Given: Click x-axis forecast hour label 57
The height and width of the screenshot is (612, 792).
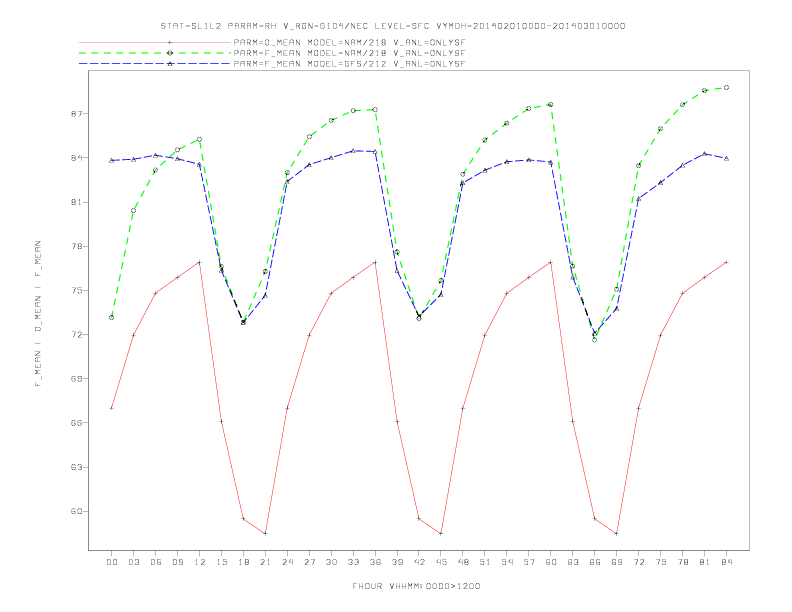Looking at the screenshot, I should pyautogui.click(x=529, y=562).
